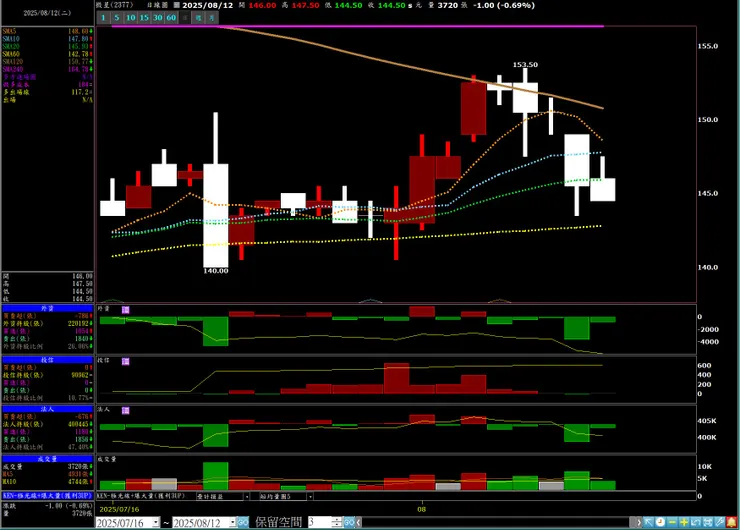Open purple settings icon in foreign investors panel
Screen dimensions: 740x530
coord(126,310)
